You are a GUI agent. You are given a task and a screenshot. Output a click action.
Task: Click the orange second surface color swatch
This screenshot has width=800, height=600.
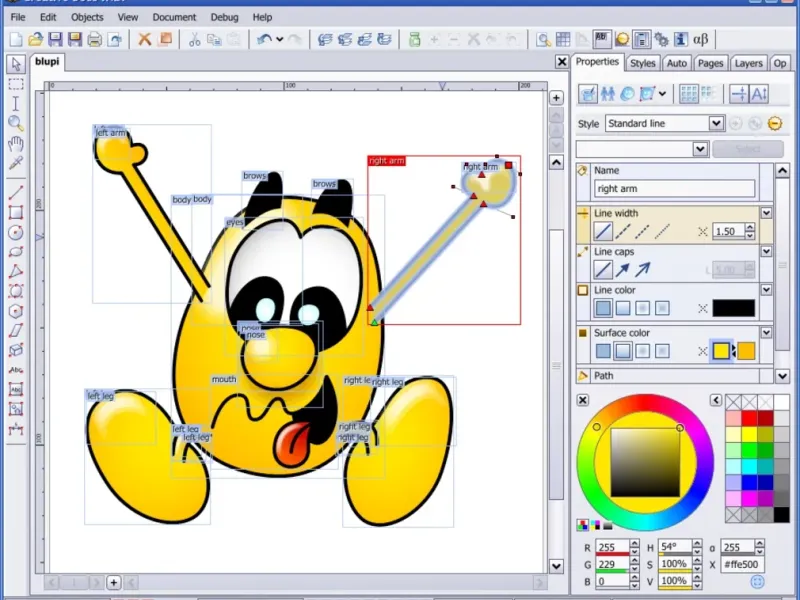pyautogui.click(x=746, y=351)
